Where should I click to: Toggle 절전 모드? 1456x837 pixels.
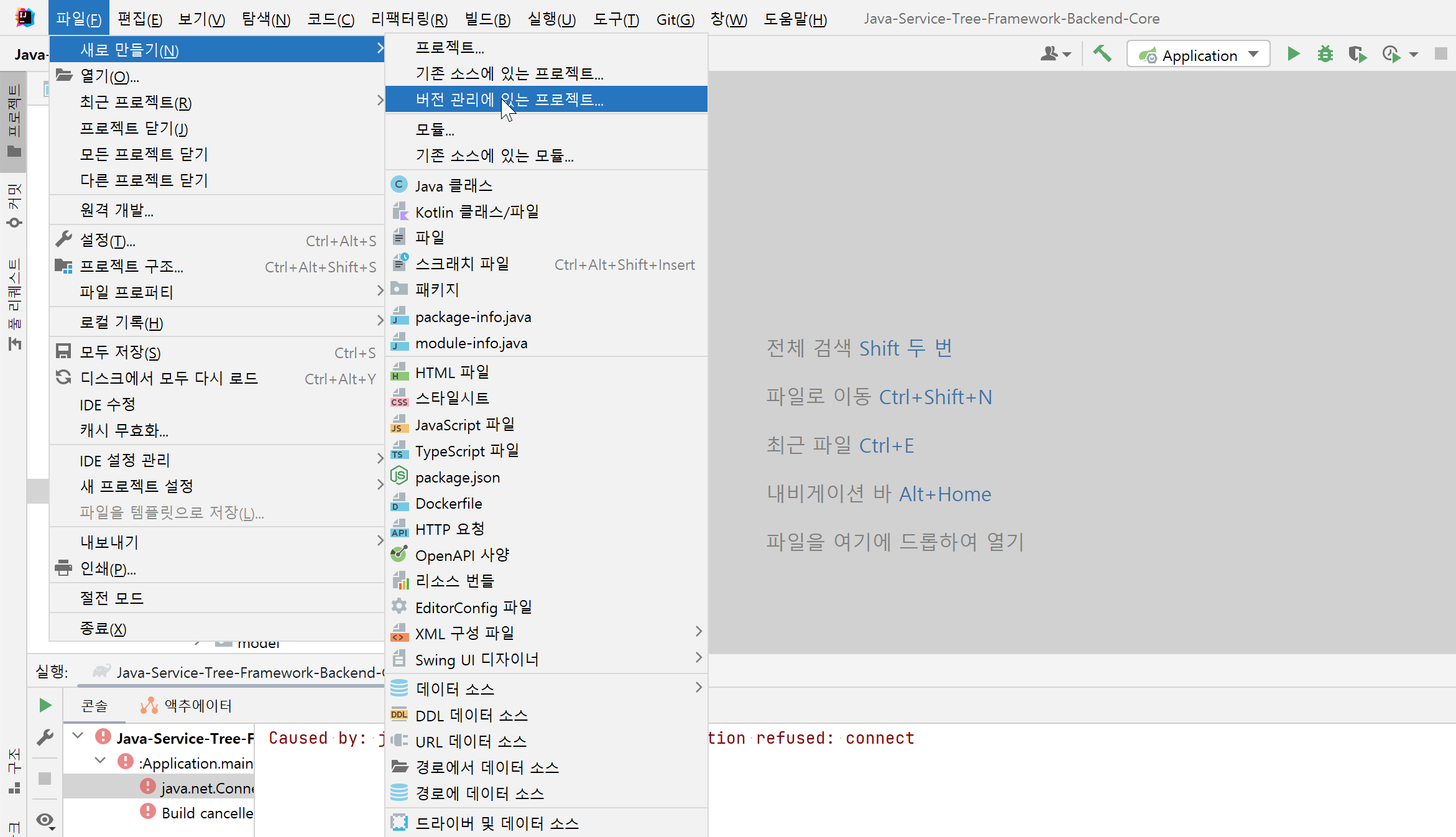(x=217, y=598)
